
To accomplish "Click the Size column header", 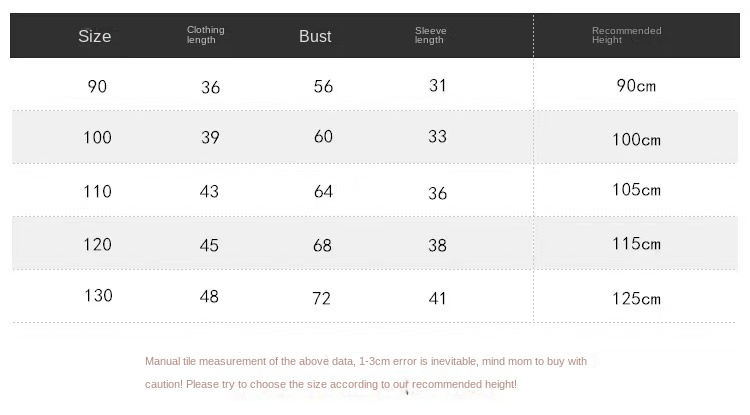I will click(x=95, y=37).
